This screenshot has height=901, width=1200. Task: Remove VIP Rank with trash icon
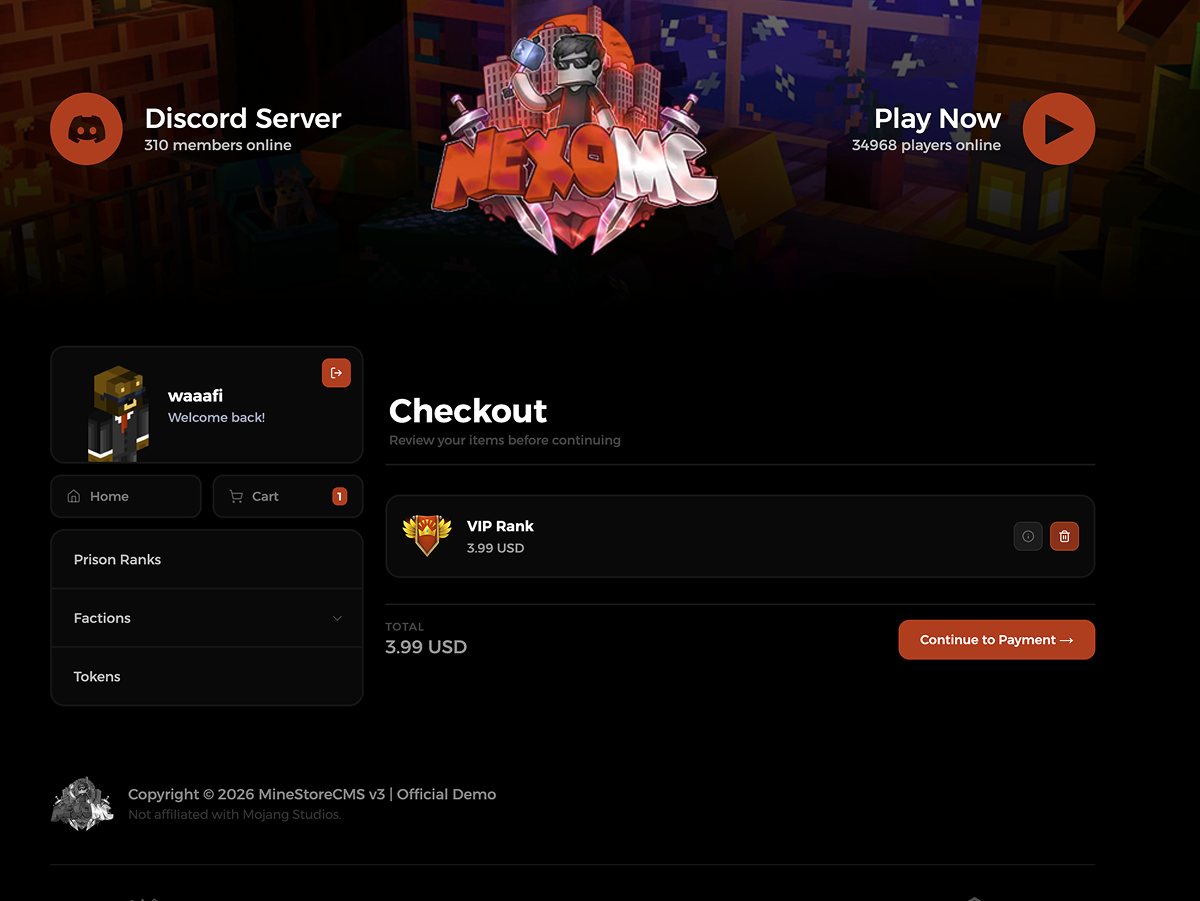coord(1064,536)
